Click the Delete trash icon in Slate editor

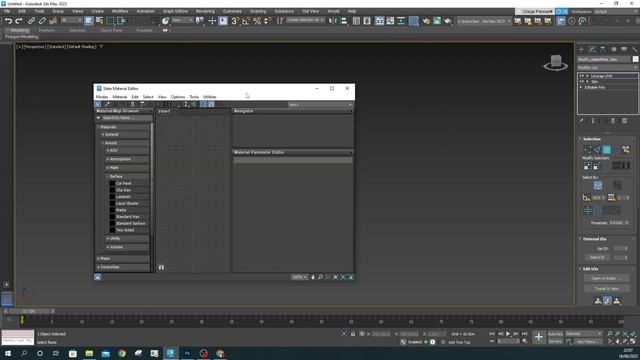click(x=133, y=104)
